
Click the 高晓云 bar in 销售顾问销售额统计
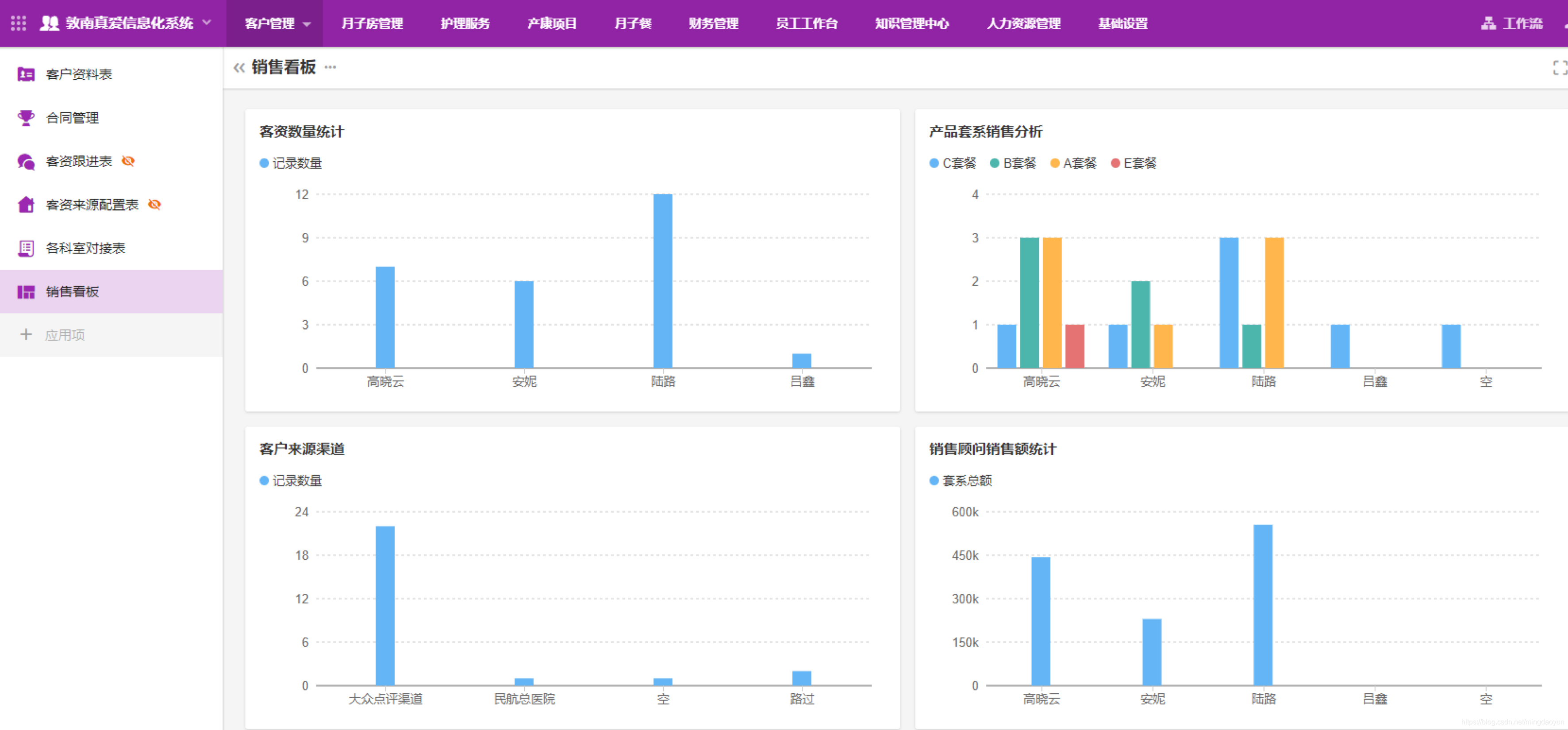point(1041,621)
